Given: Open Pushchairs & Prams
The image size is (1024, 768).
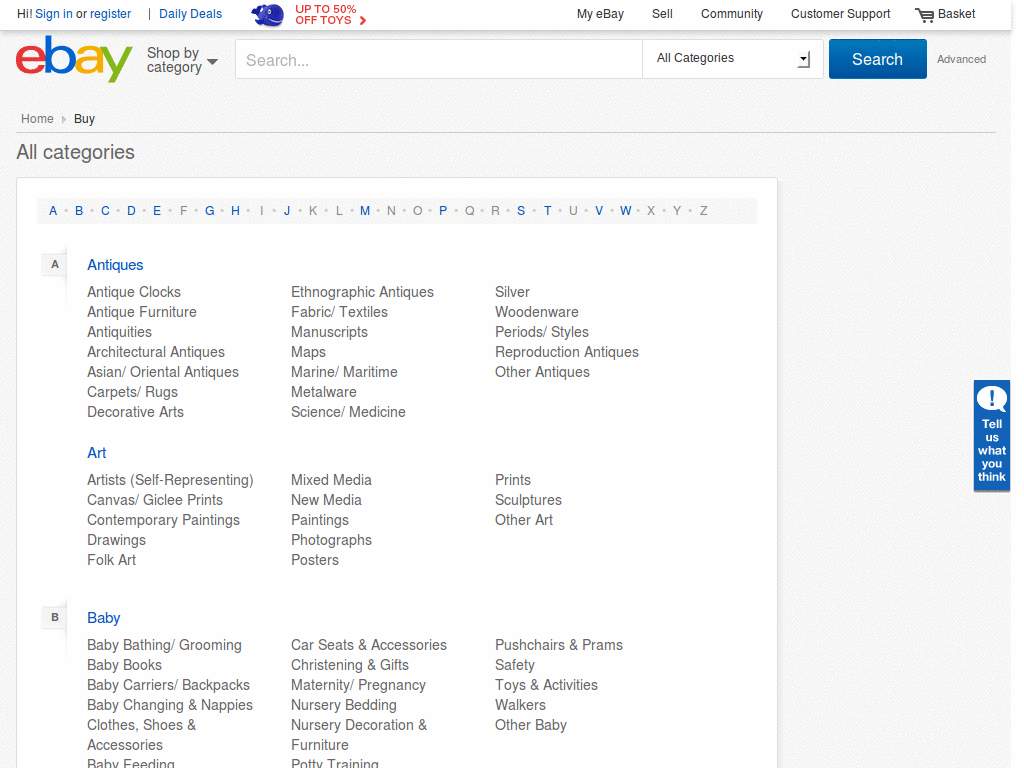Looking at the screenshot, I should [x=559, y=645].
